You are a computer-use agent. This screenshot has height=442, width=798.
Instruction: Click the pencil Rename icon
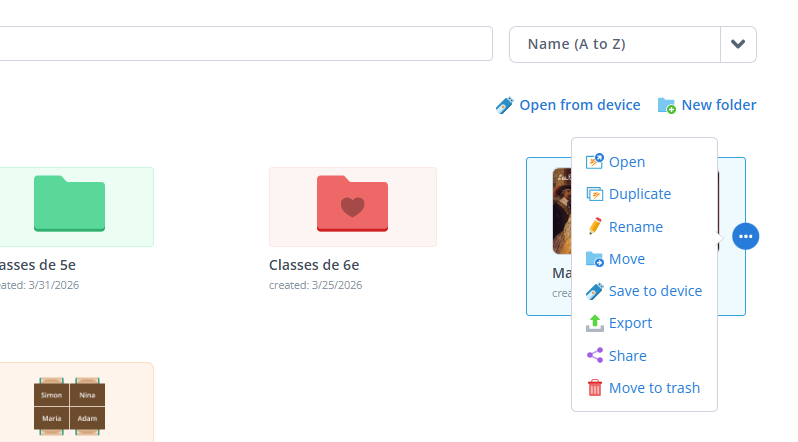(594, 226)
